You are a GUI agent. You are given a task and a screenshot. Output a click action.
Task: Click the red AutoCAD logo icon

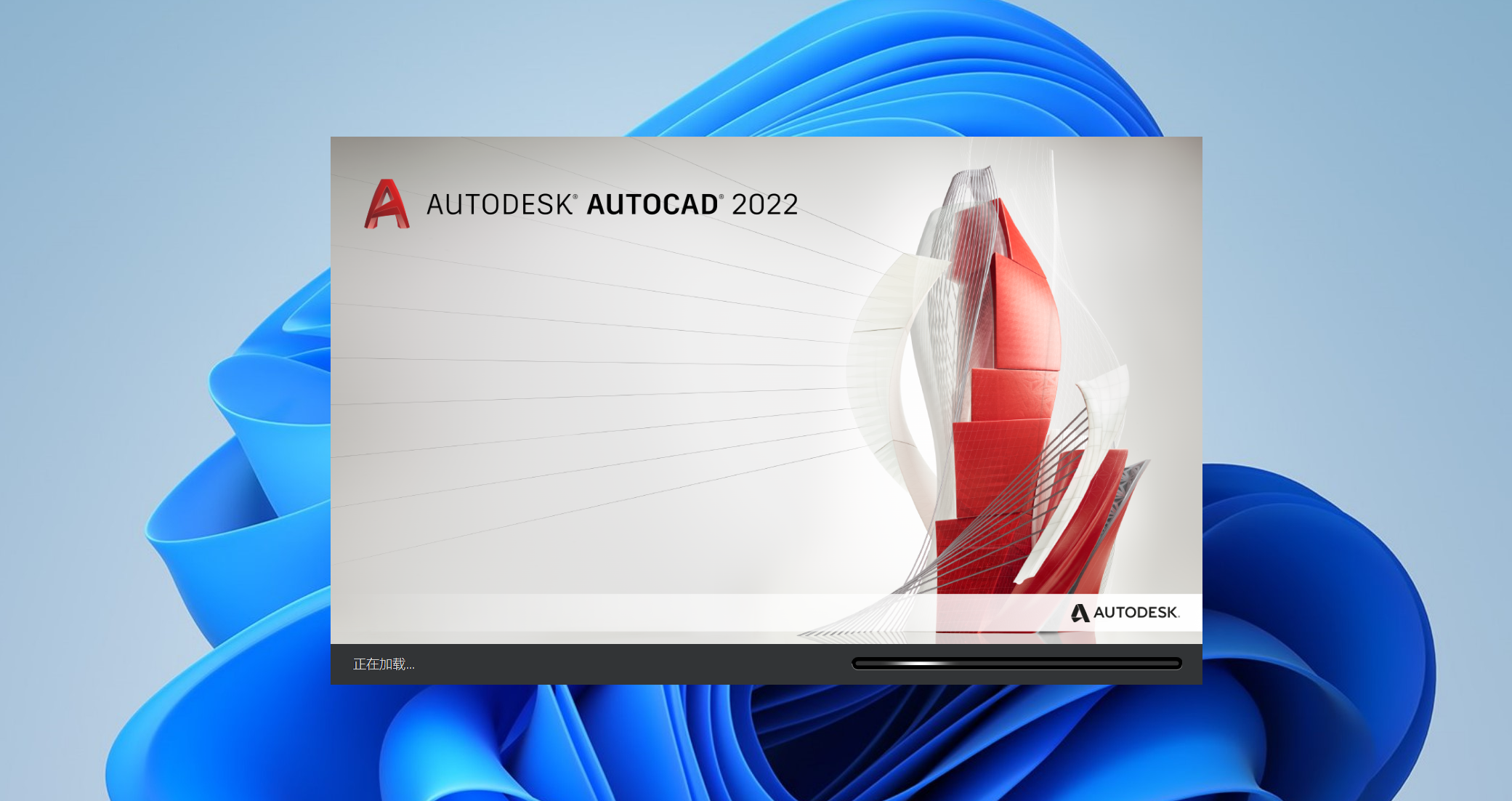387,204
